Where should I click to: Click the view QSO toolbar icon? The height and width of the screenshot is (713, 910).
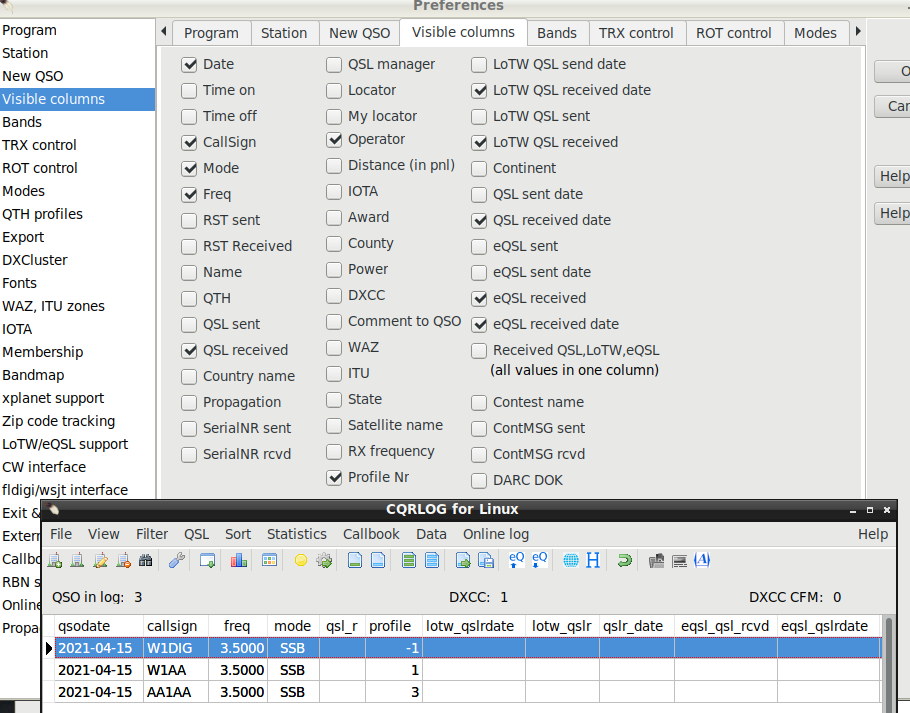(x=77, y=560)
